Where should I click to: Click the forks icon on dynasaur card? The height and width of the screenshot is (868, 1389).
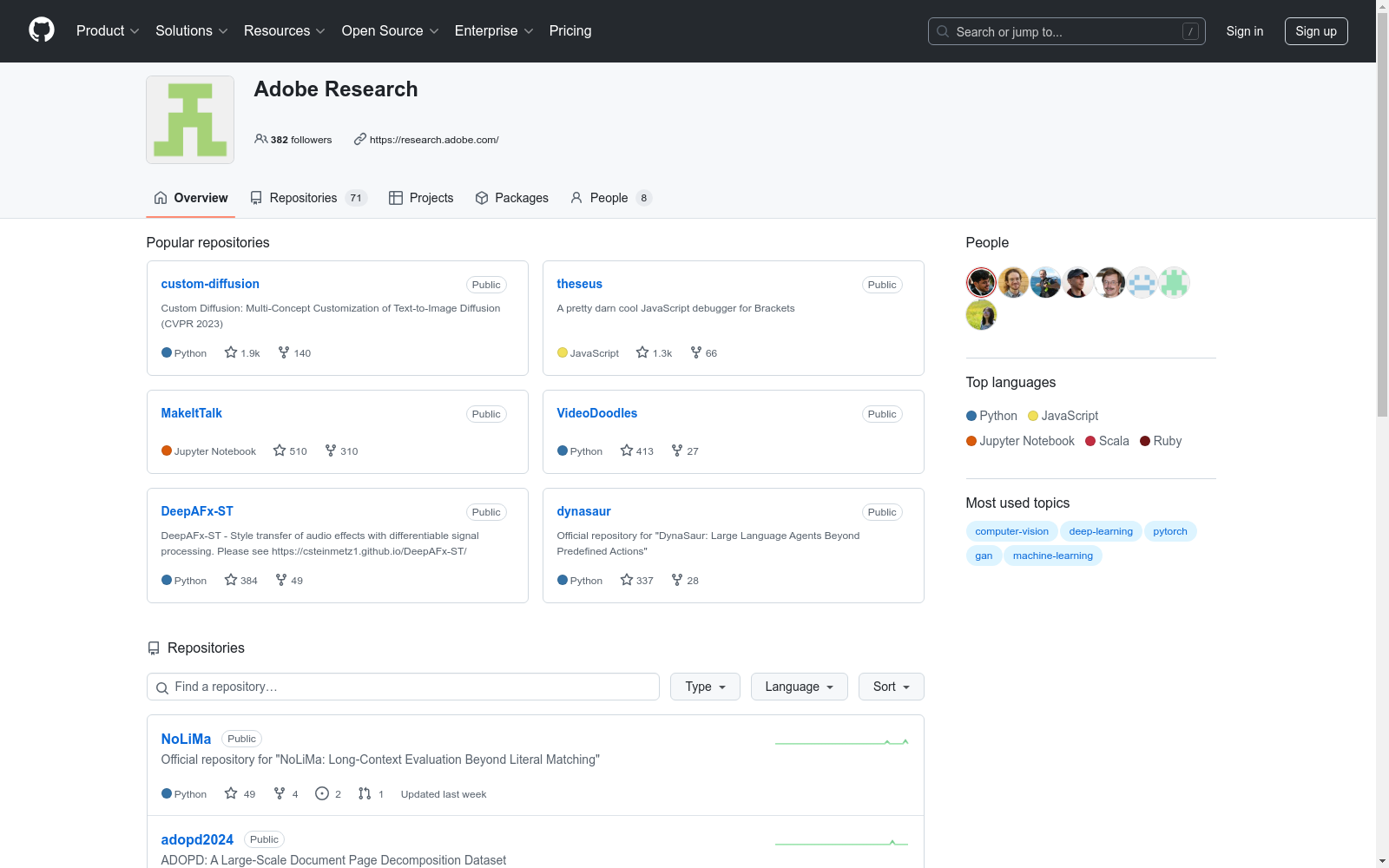click(x=677, y=580)
